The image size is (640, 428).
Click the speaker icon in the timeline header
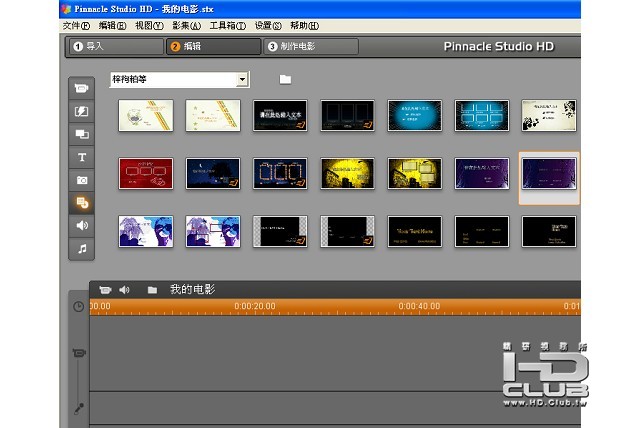tap(124, 290)
